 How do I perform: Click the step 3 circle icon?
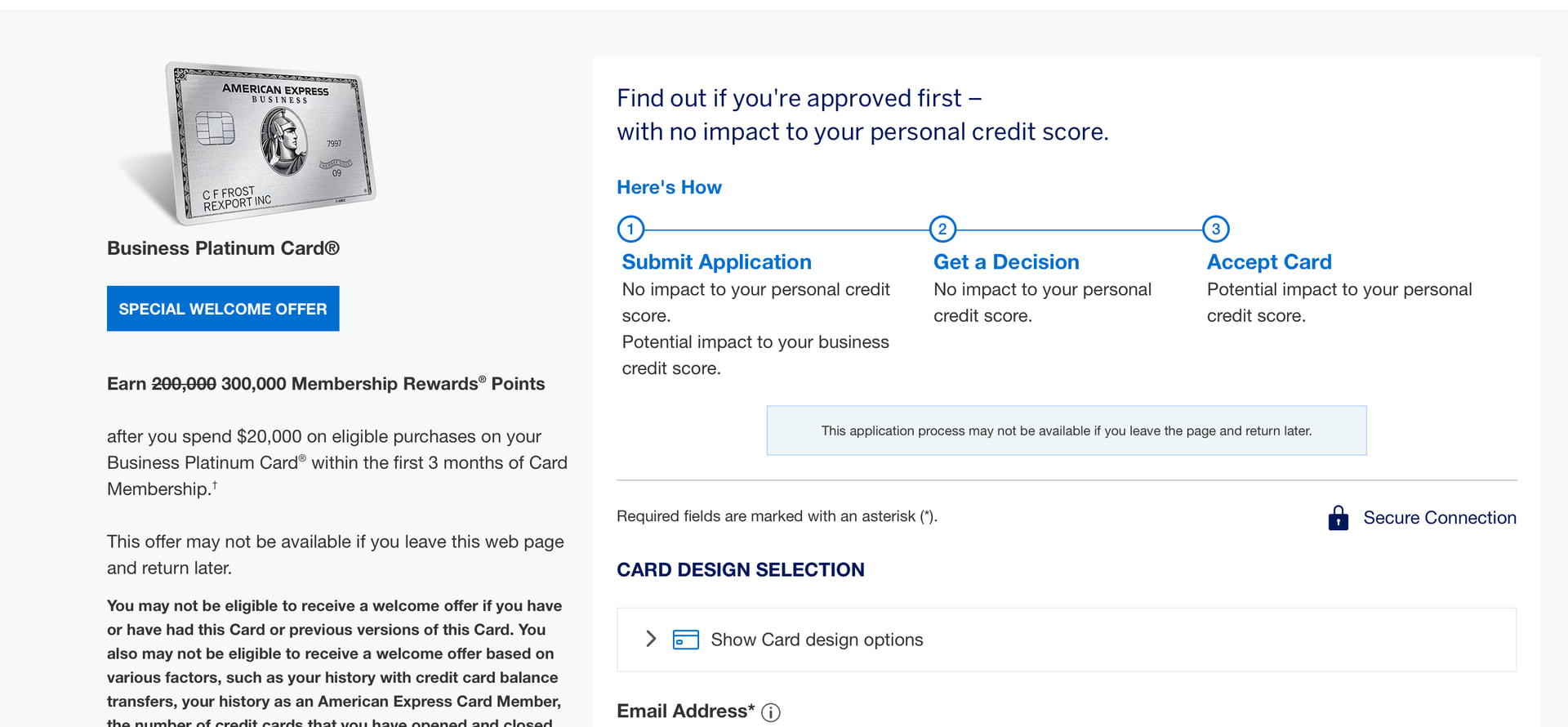(1216, 230)
